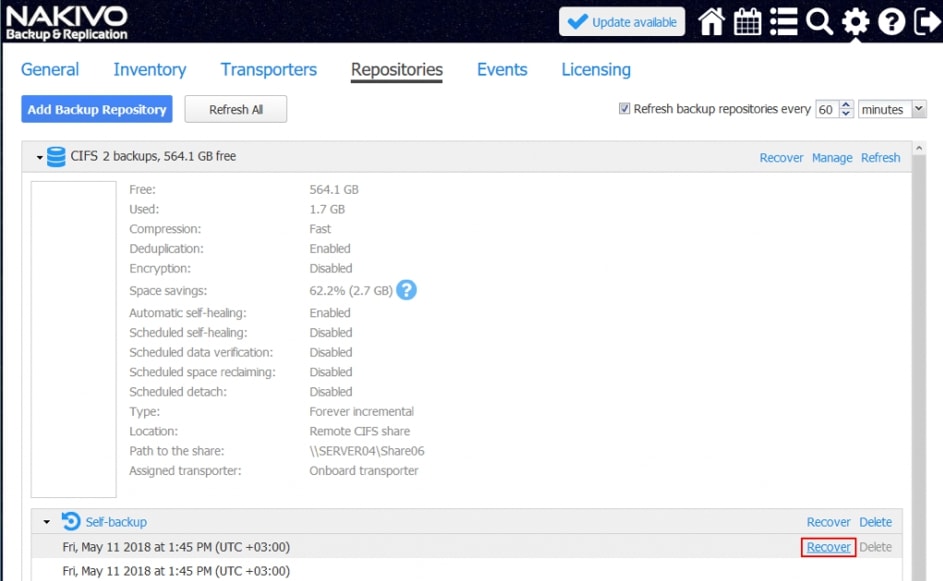Image resolution: width=943 pixels, height=581 pixels.
Task: Open the minutes unit dropdown
Action: (892, 110)
